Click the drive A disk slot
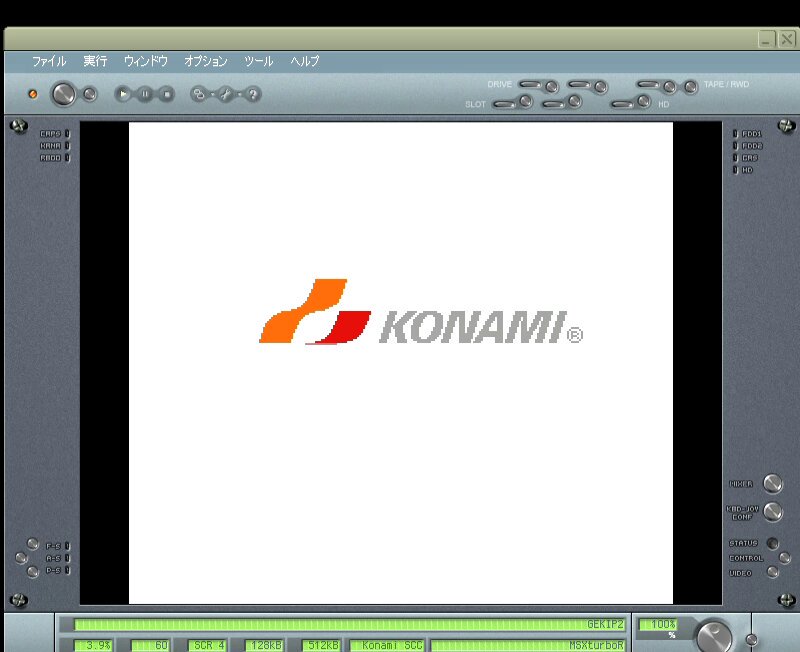 (x=531, y=84)
